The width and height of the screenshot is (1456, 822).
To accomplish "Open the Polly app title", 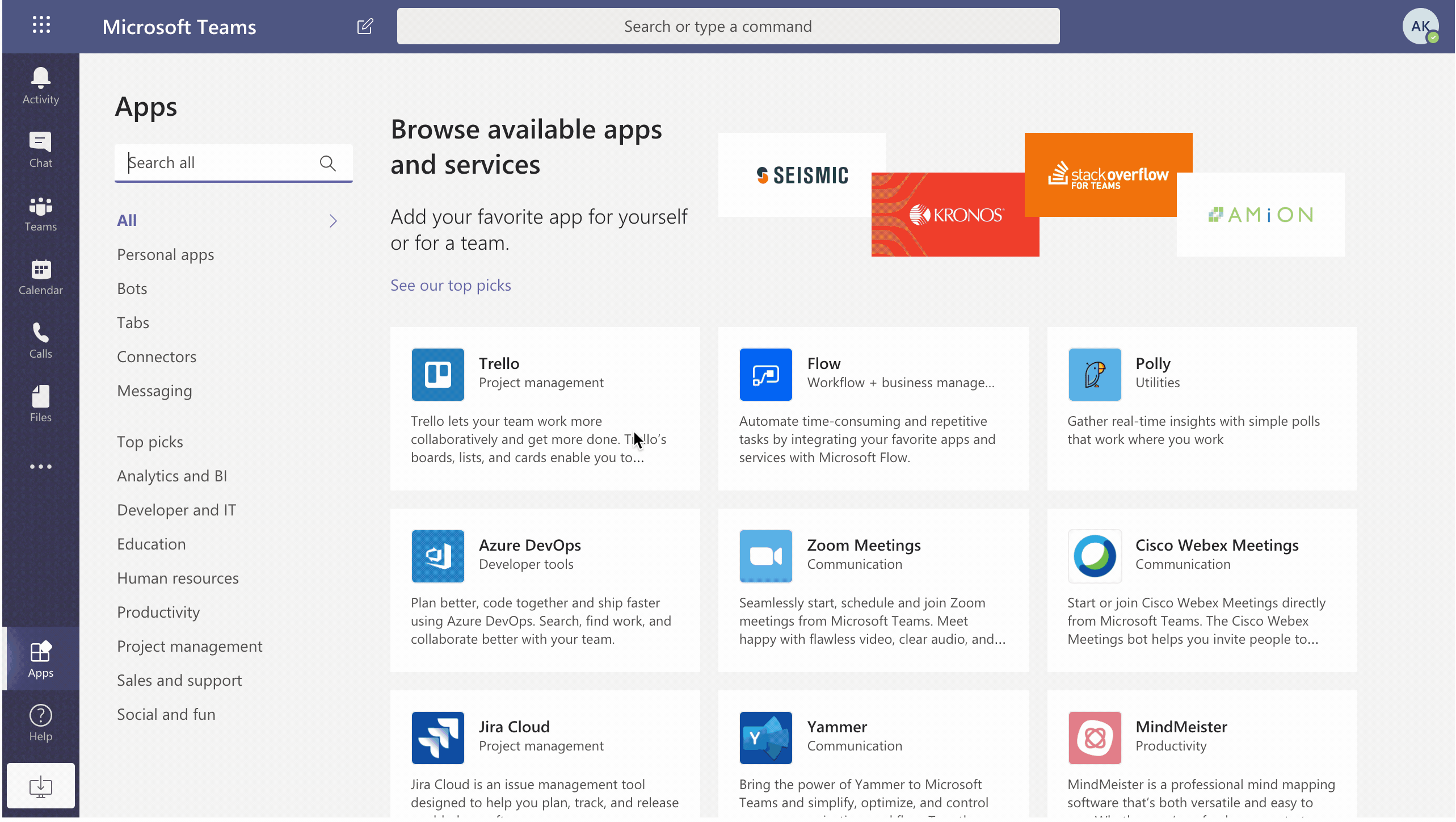I will coord(1152,364).
